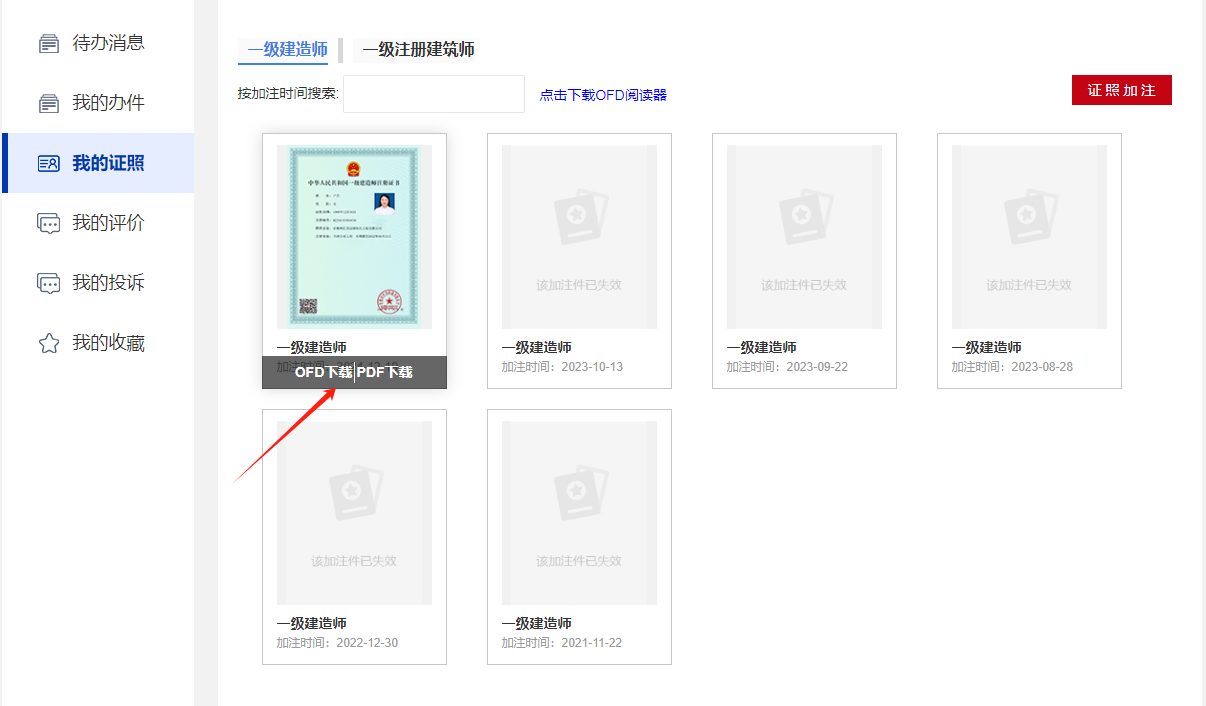
Task: Click the 我的证照 ID card icon
Action: click(48, 163)
